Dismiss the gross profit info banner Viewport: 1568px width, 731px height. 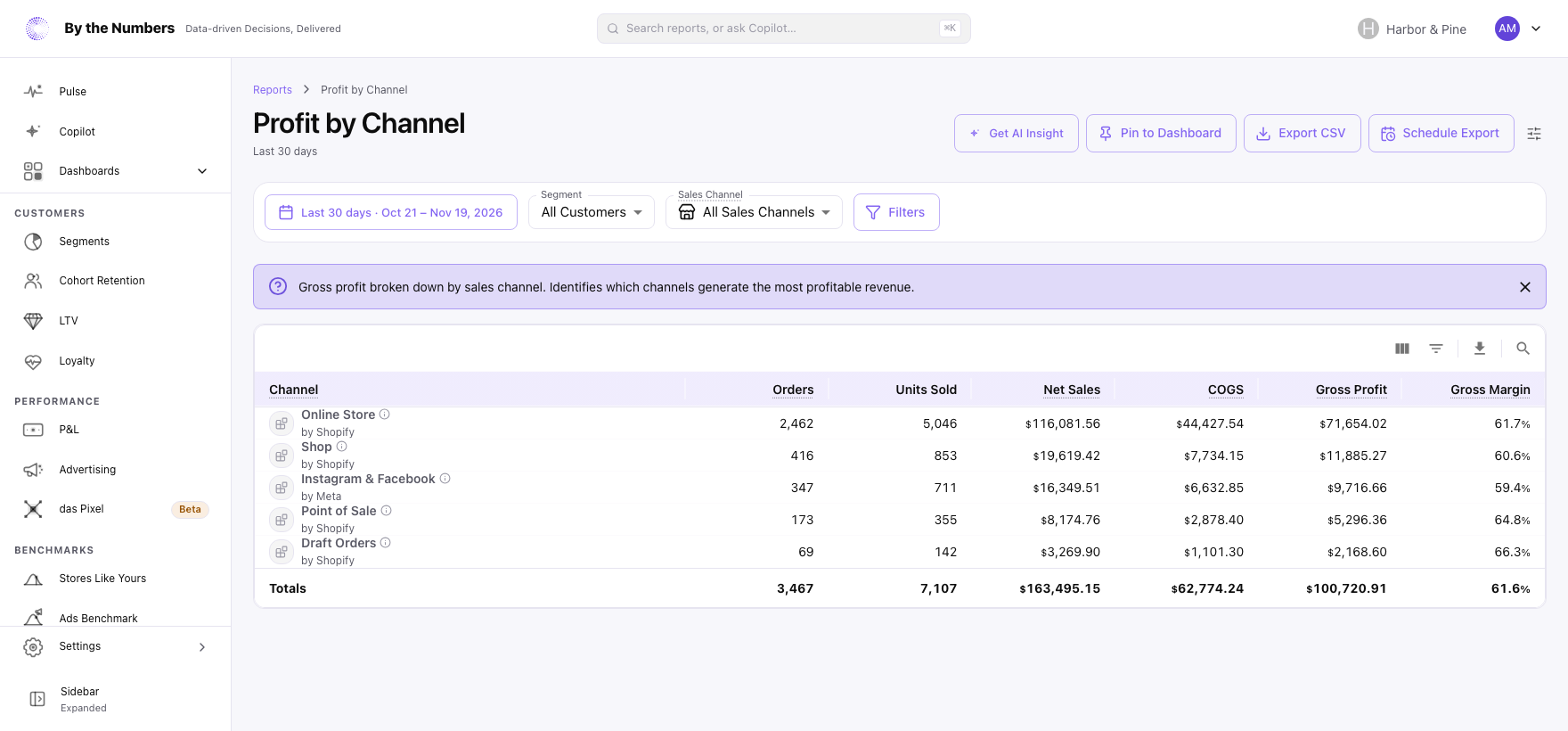[x=1525, y=287]
